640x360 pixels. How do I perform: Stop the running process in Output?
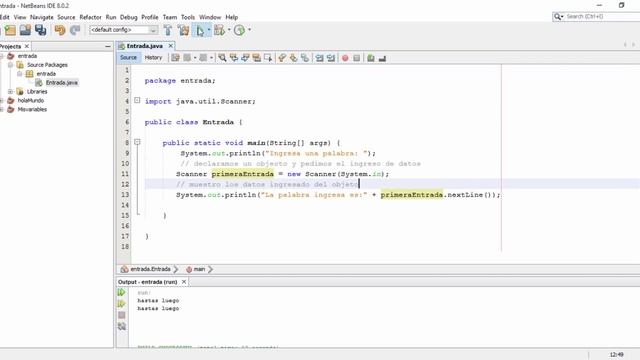122,315
